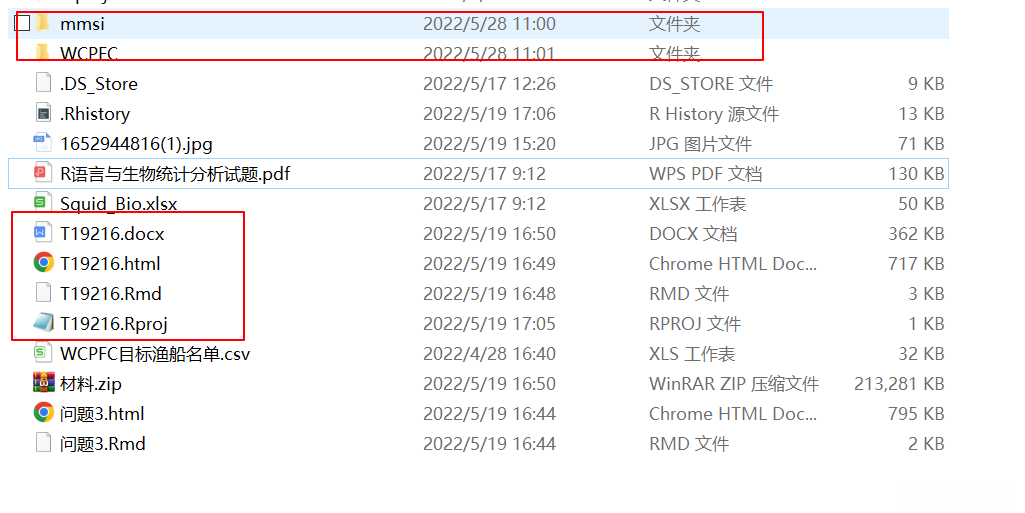Click the WCPFC目标渔船名单.csv file icon

(43, 353)
